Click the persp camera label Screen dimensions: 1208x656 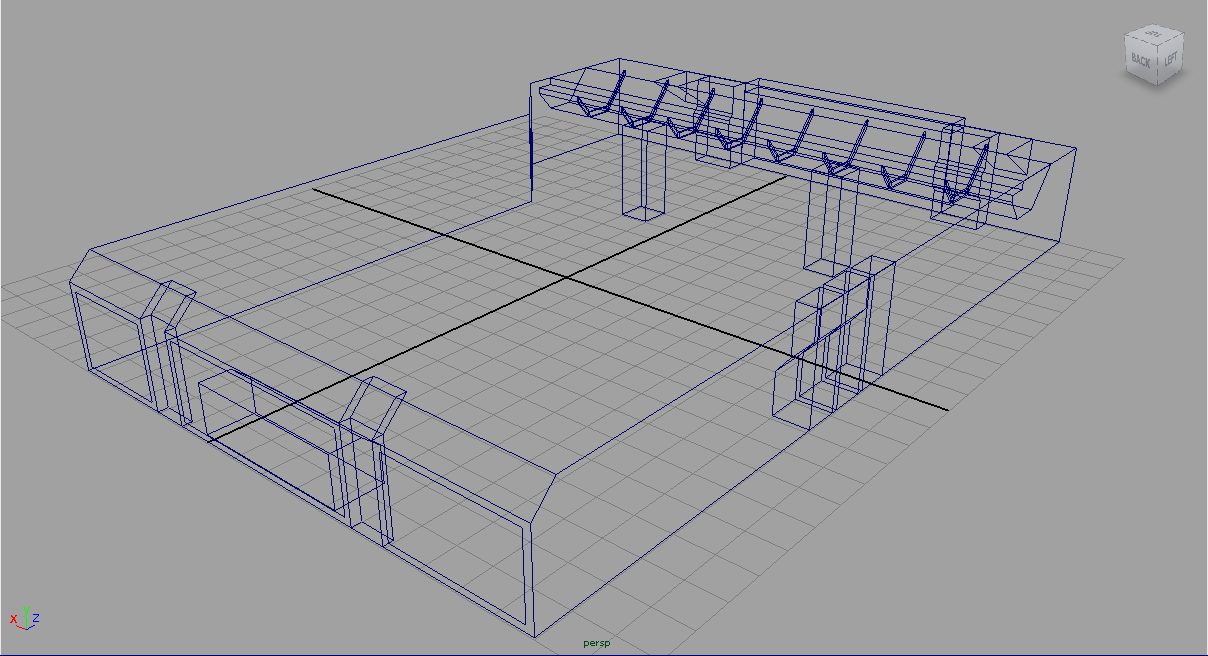596,643
